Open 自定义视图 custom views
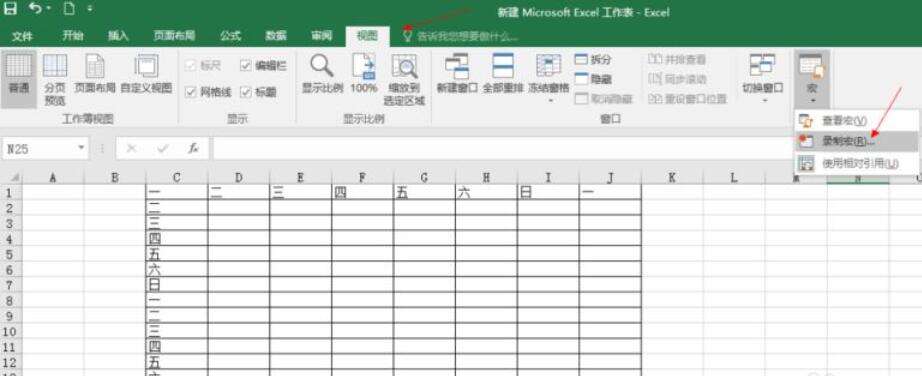 (x=146, y=75)
